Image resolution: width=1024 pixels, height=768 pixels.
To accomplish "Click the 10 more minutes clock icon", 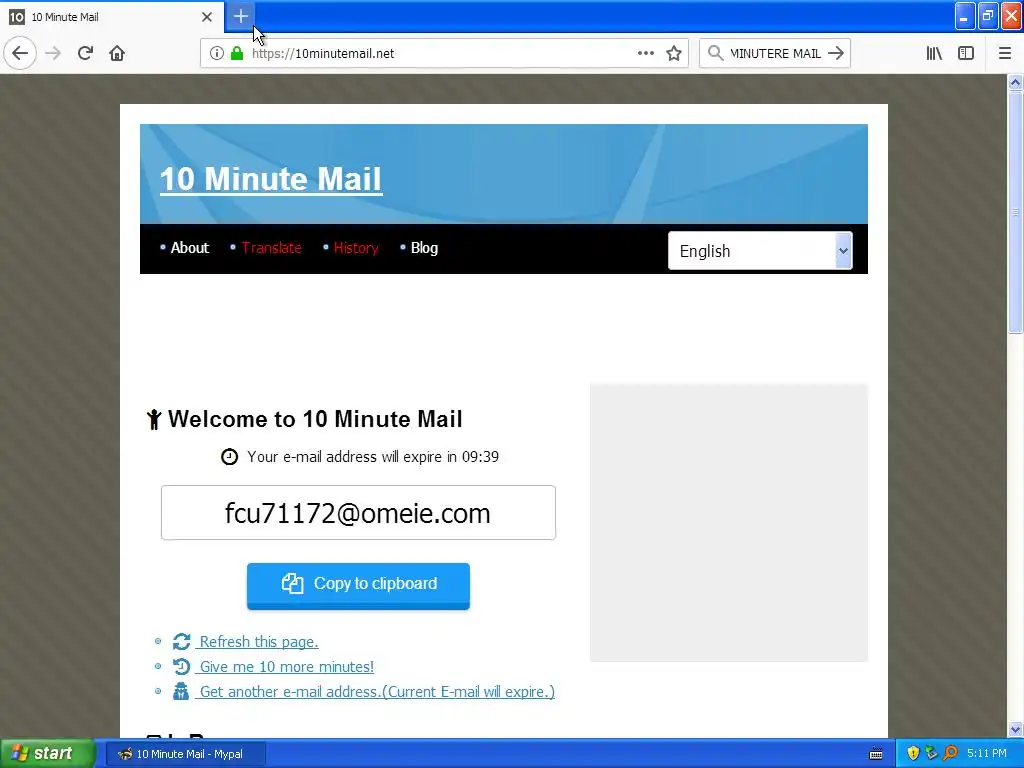I will (182, 666).
